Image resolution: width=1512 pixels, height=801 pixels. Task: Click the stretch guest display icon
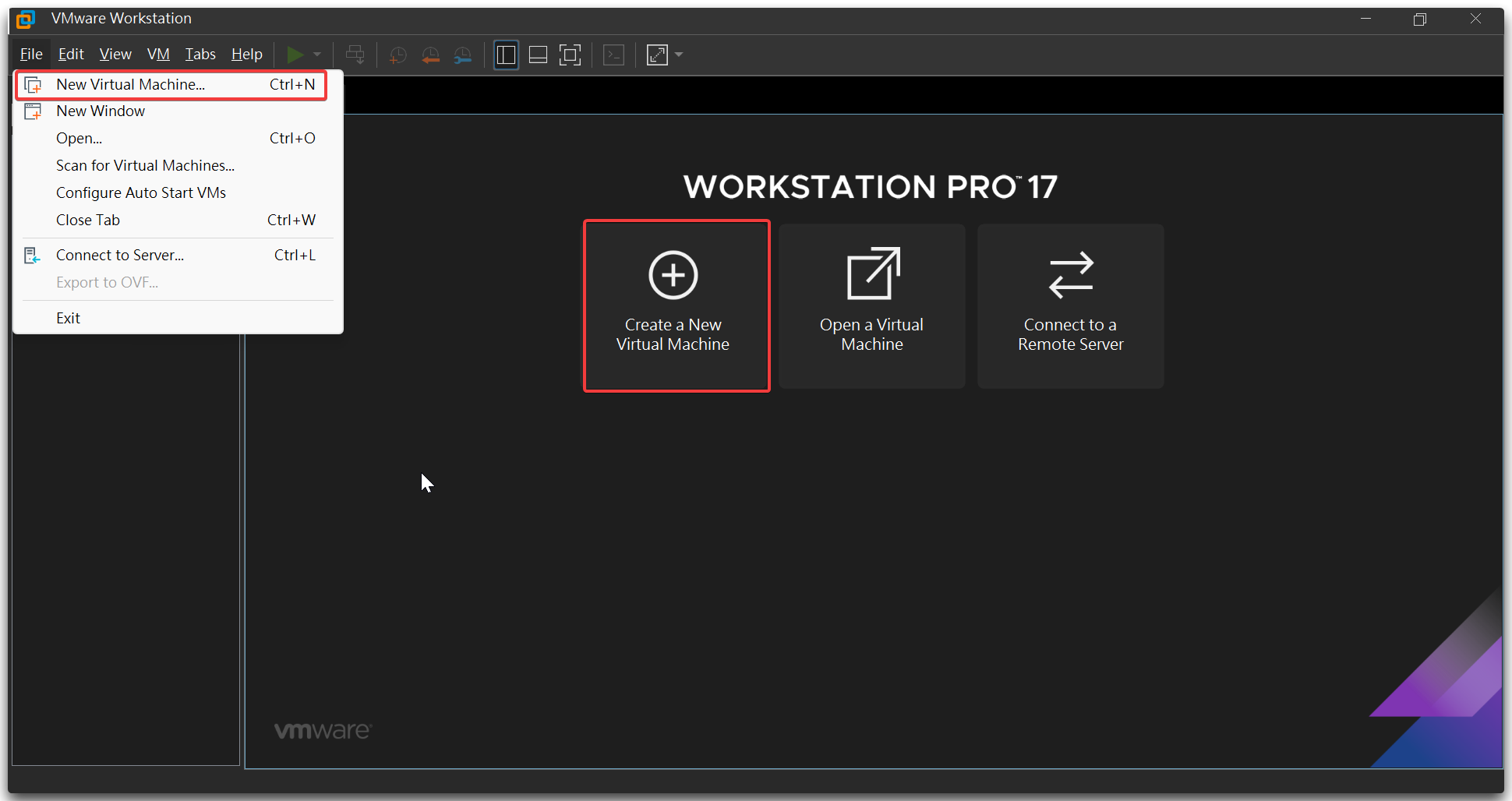click(658, 55)
